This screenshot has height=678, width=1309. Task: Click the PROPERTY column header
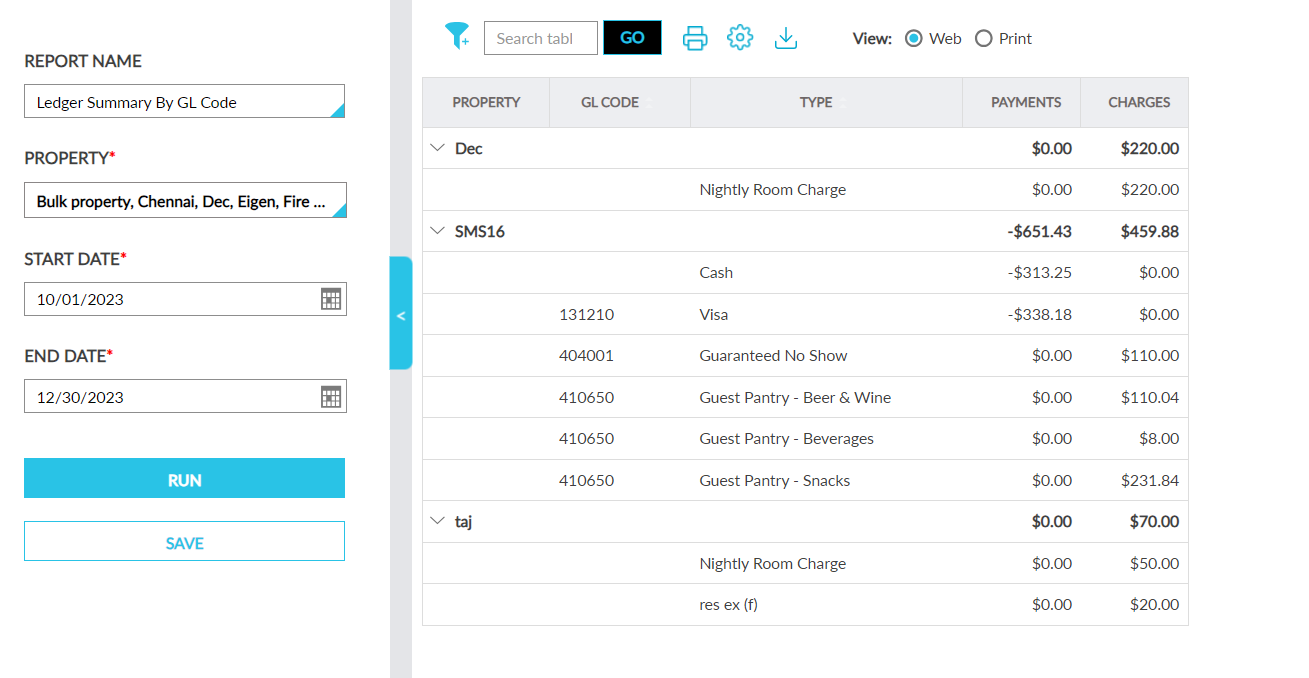(x=486, y=102)
